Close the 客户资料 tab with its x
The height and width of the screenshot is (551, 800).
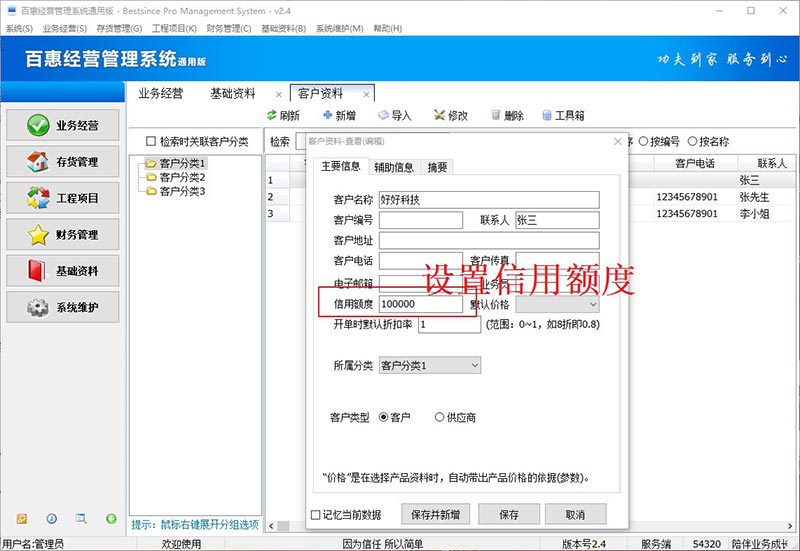tap(366, 94)
